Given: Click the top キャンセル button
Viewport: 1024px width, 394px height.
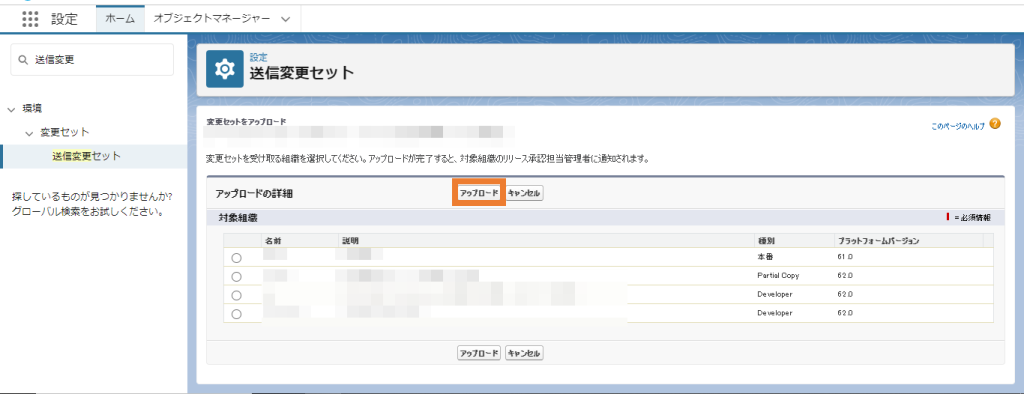Looking at the screenshot, I should [x=524, y=193].
